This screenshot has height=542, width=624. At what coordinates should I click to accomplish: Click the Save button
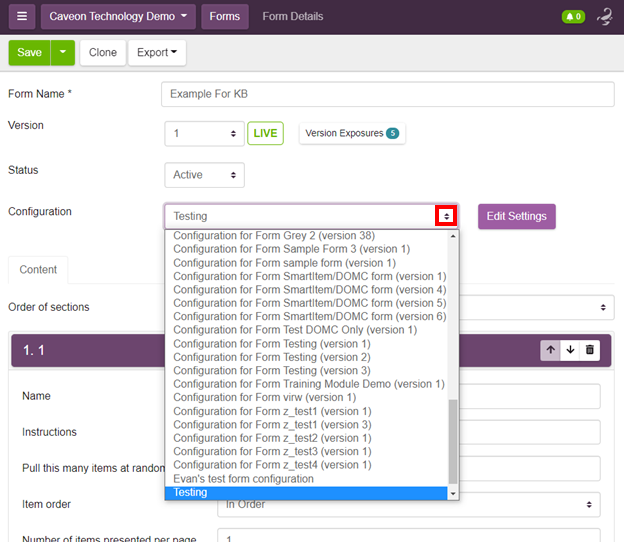pos(29,52)
